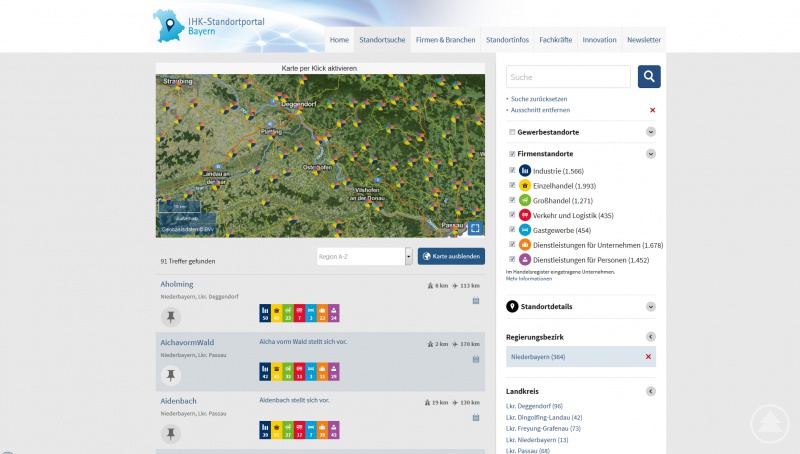The image size is (800, 454).
Task: Click the scroll-to-top tree icon
Action: point(770,423)
